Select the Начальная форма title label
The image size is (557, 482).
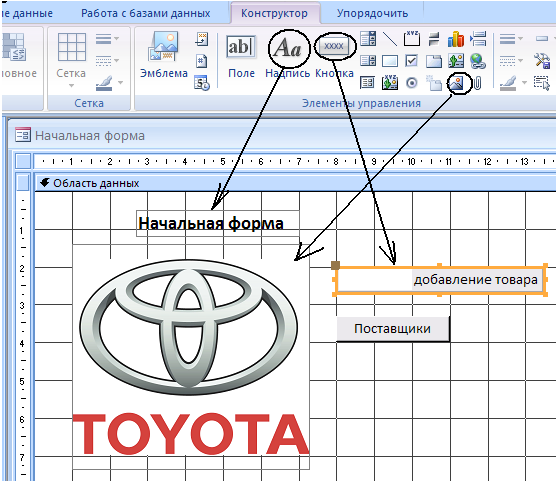pos(218,223)
